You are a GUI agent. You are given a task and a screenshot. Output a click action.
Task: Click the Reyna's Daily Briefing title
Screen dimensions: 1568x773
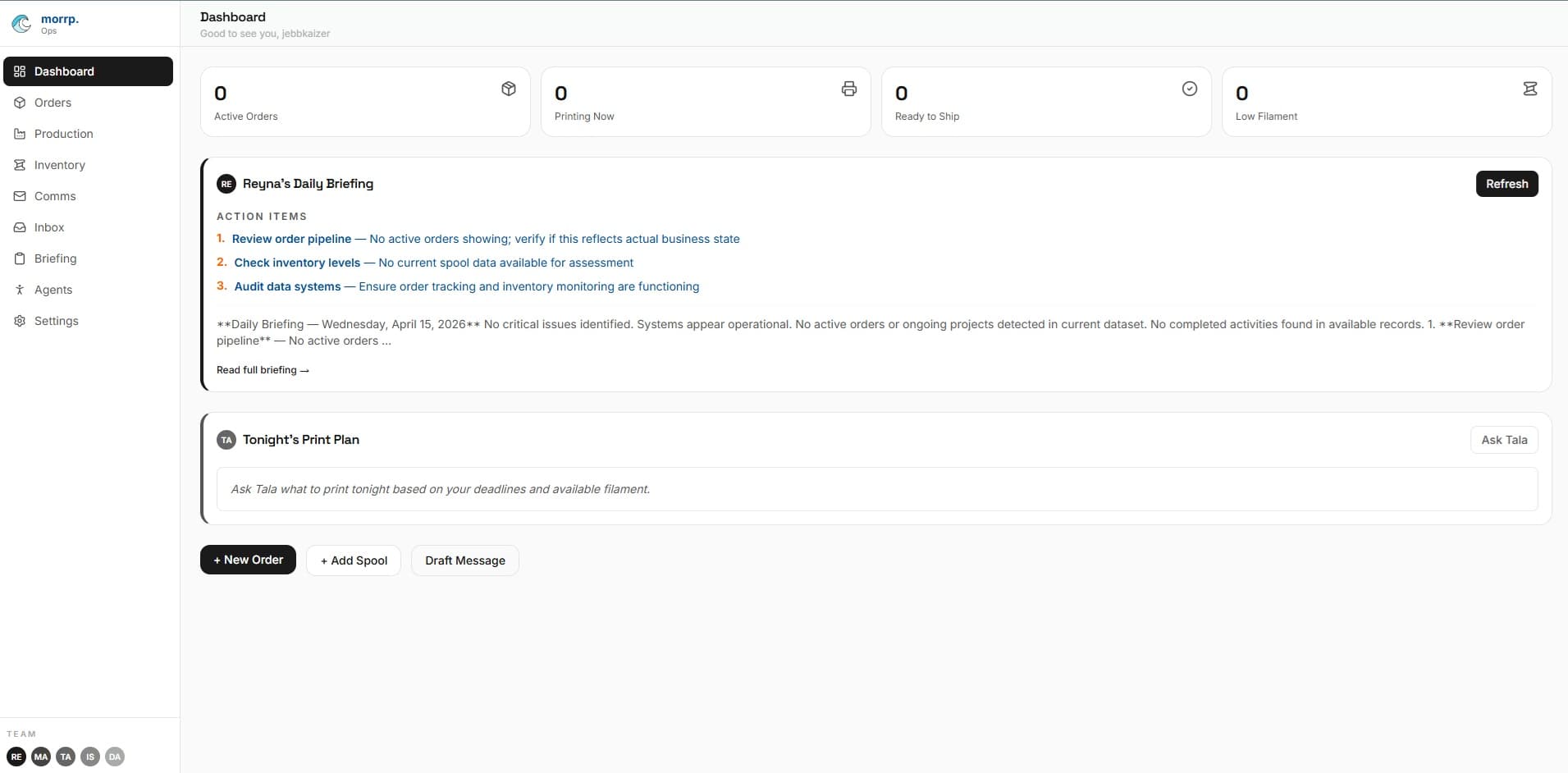pos(308,184)
